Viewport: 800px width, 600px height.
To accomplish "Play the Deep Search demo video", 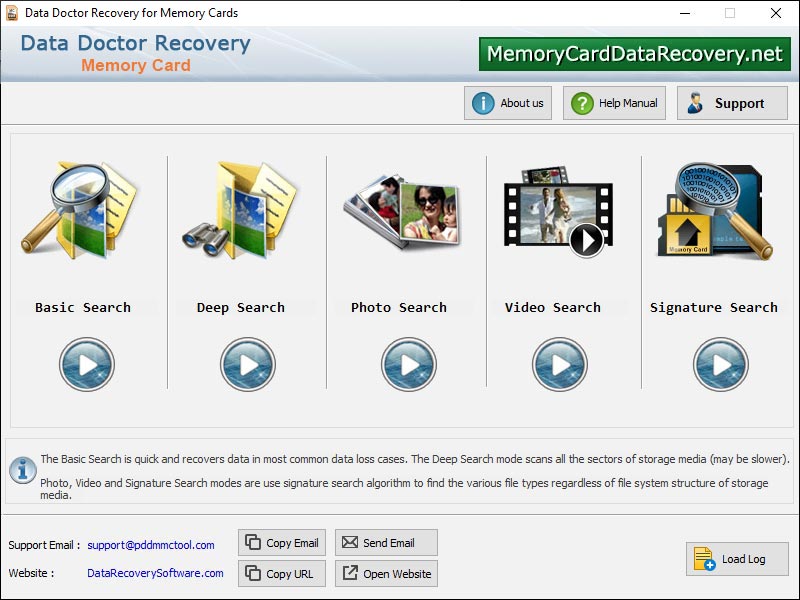I will coord(246,364).
